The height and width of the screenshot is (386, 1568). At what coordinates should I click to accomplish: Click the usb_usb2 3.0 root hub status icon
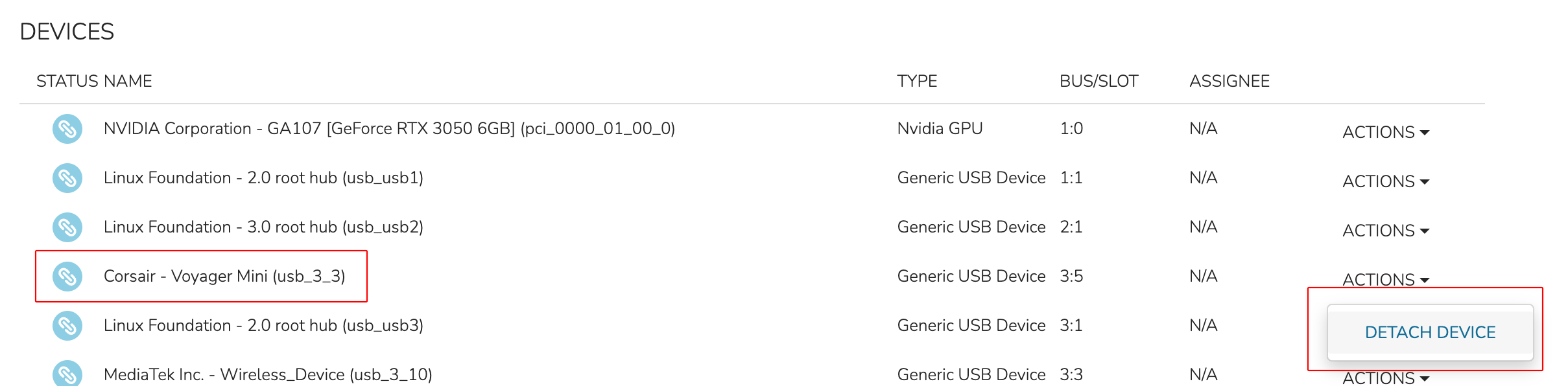click(x=67, y=227)
